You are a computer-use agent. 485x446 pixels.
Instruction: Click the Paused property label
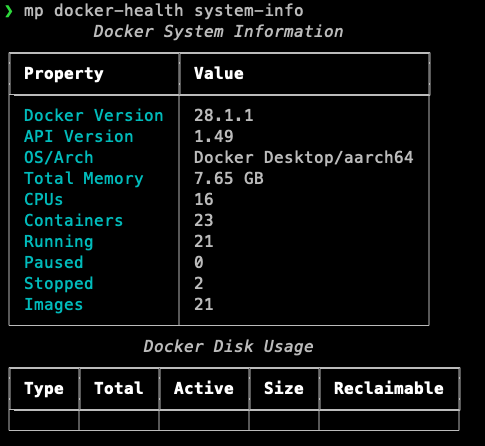[x=54, y=262]
